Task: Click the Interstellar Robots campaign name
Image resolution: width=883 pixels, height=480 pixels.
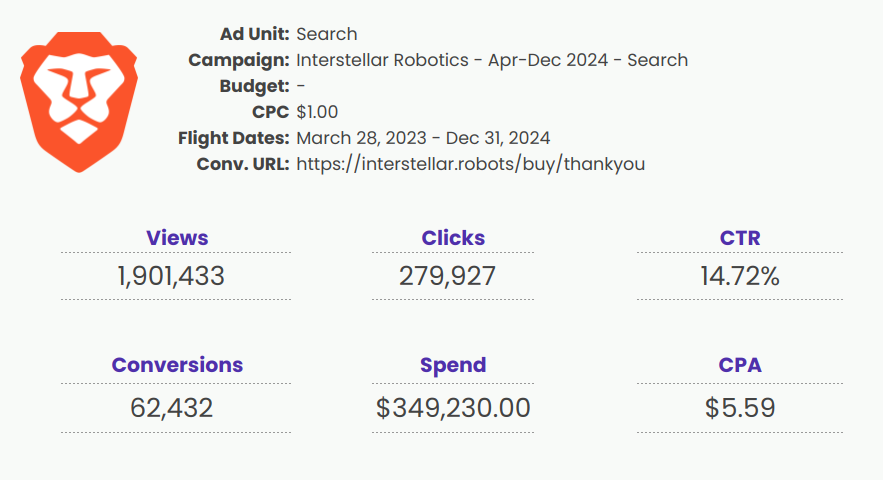Action: (492, 60)
